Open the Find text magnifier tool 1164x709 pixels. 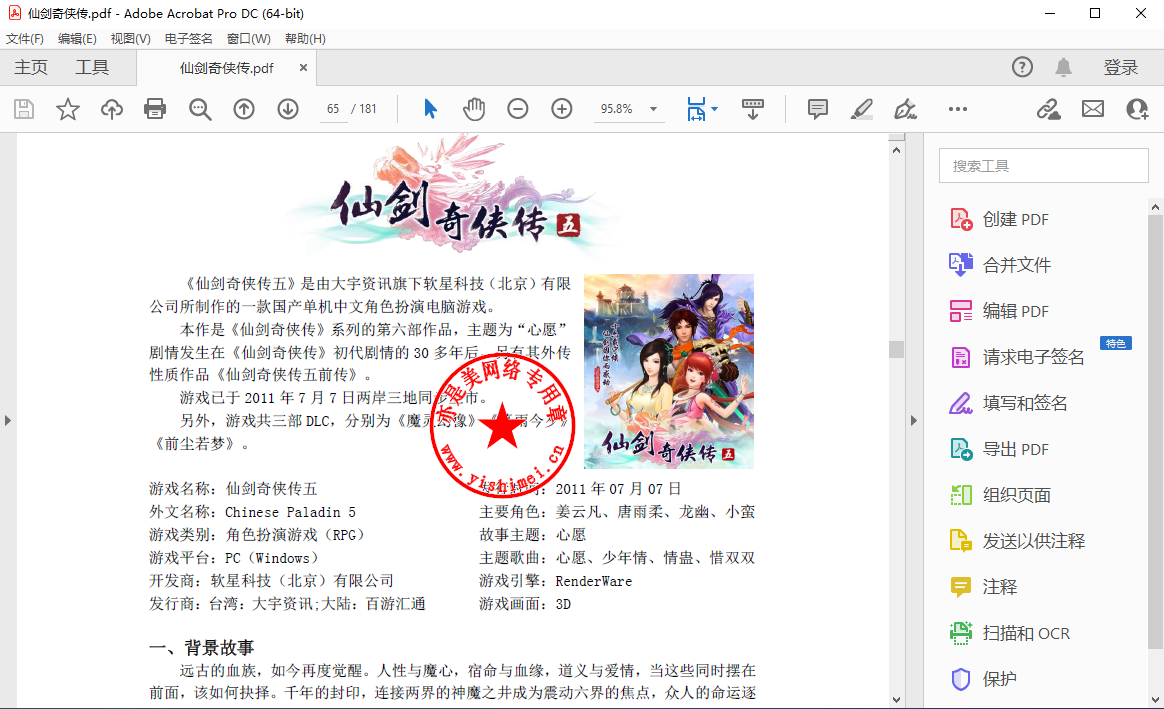tap(200, 109)
